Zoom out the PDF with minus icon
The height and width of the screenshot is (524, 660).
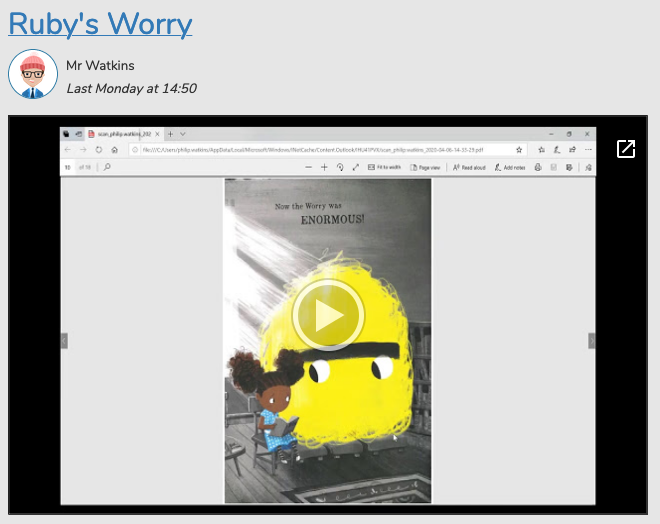(x=309, y=167)
